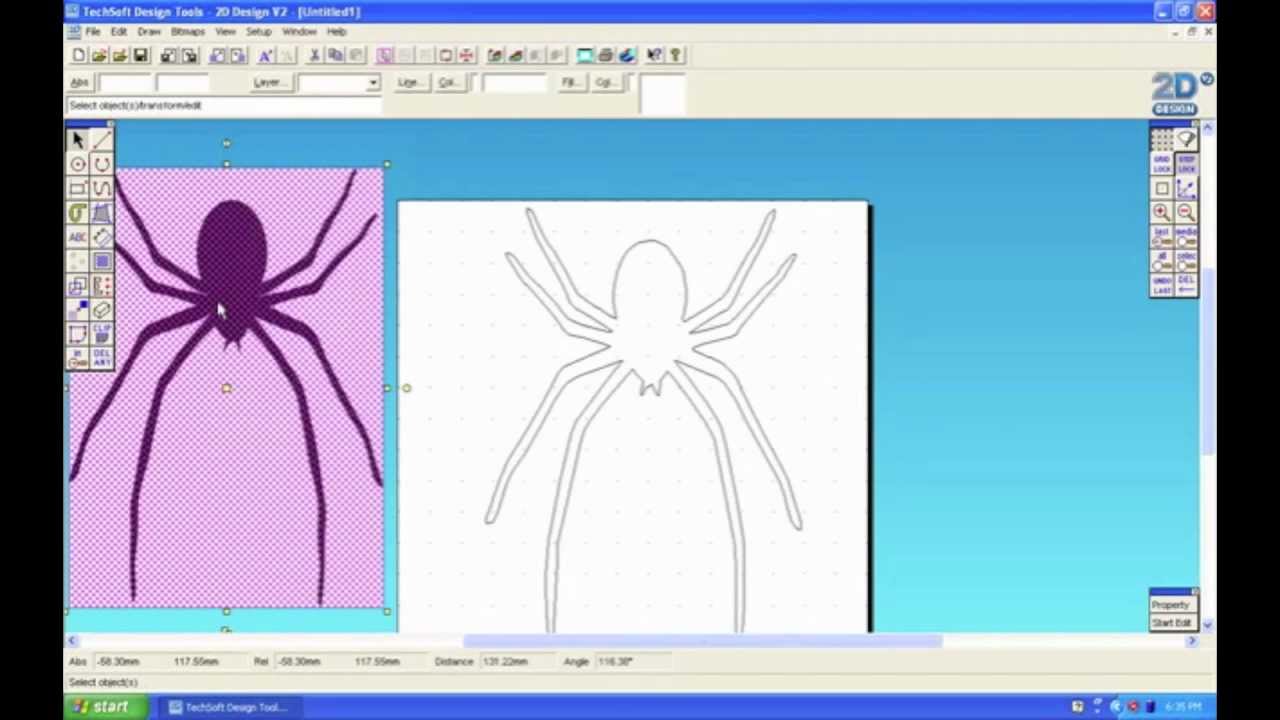1280x720 pixels.
Task: Select the ABC text tool
Action: point(78,237)
